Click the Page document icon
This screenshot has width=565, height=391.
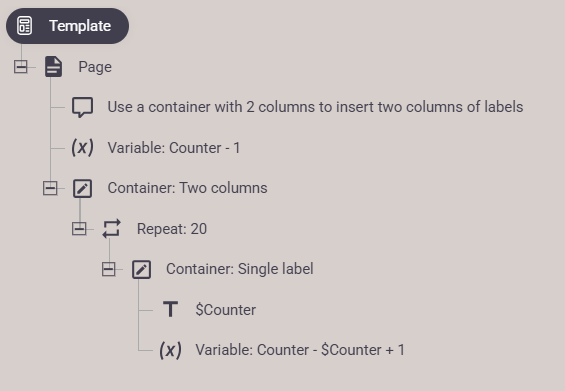[53, 67]
